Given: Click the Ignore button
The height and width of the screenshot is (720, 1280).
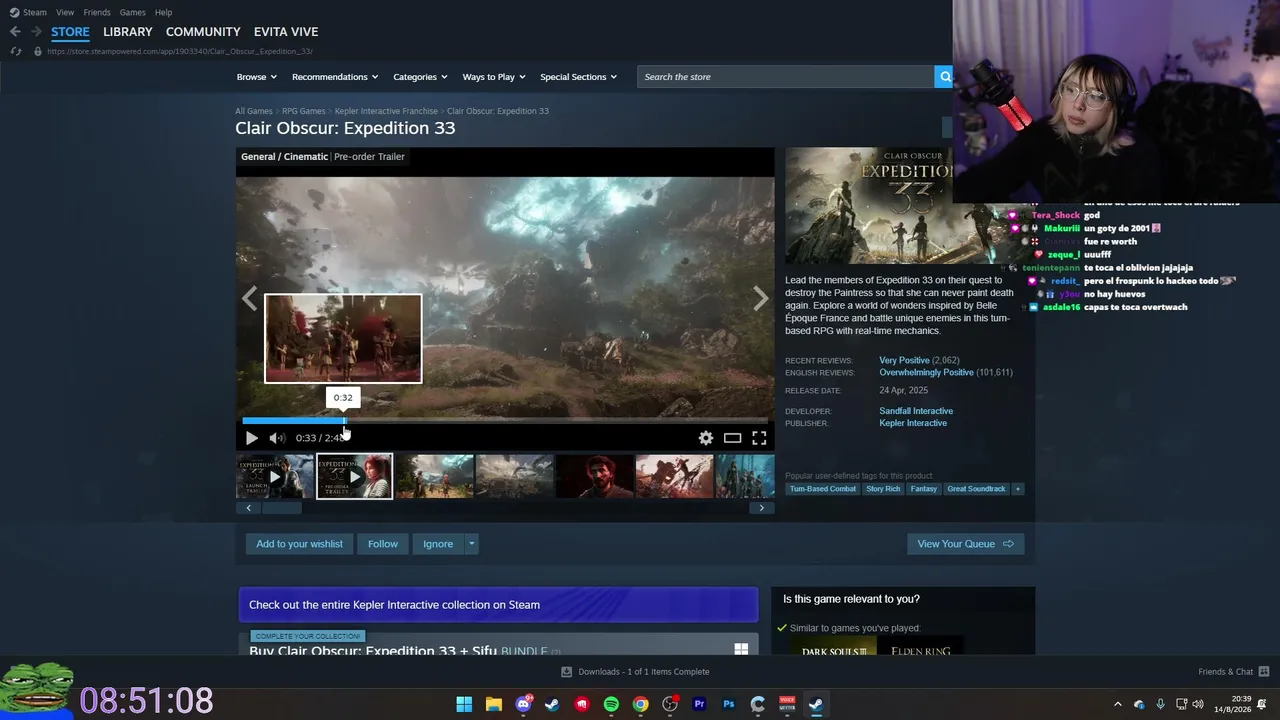Looking at the screenshot, I should click(438, 544).
